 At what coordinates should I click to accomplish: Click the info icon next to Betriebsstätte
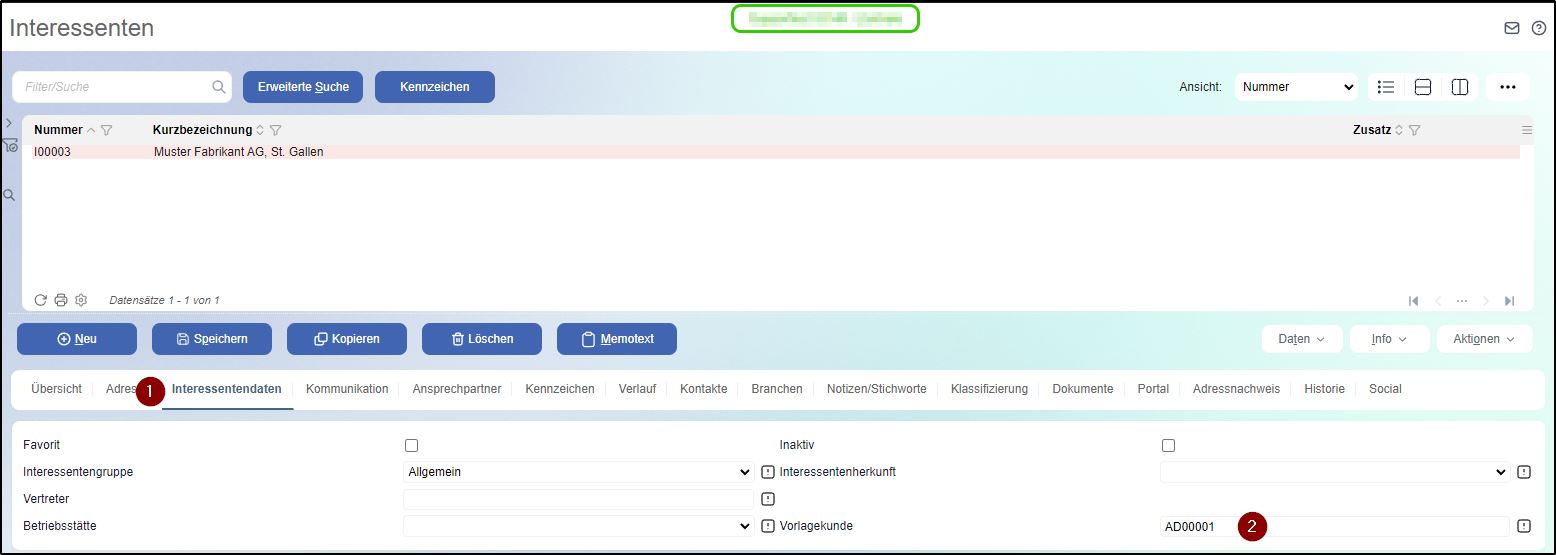click(768, 526)
